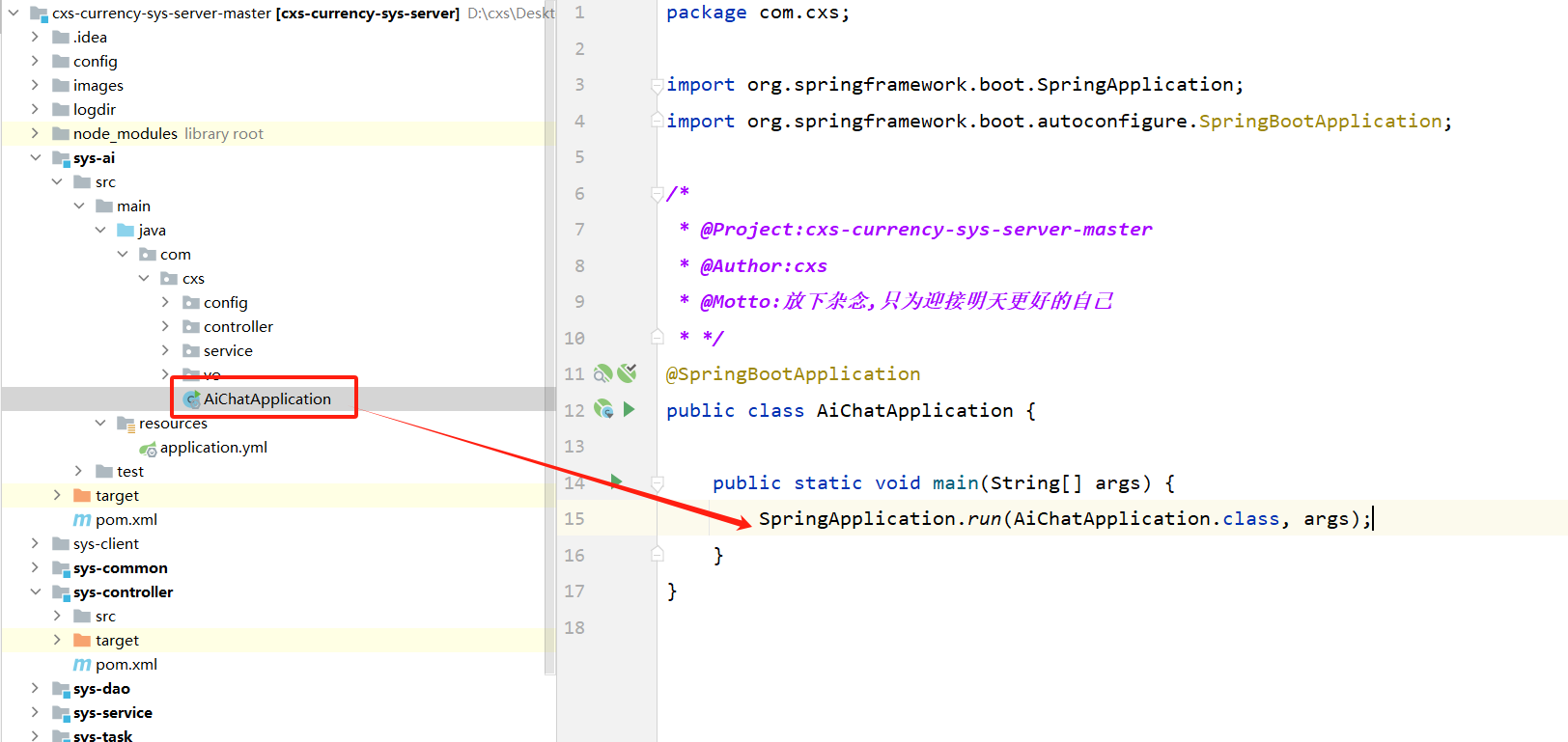Select src folder under sys-controller
Viewport: 1568px width, 742px height.
(105, 617)
